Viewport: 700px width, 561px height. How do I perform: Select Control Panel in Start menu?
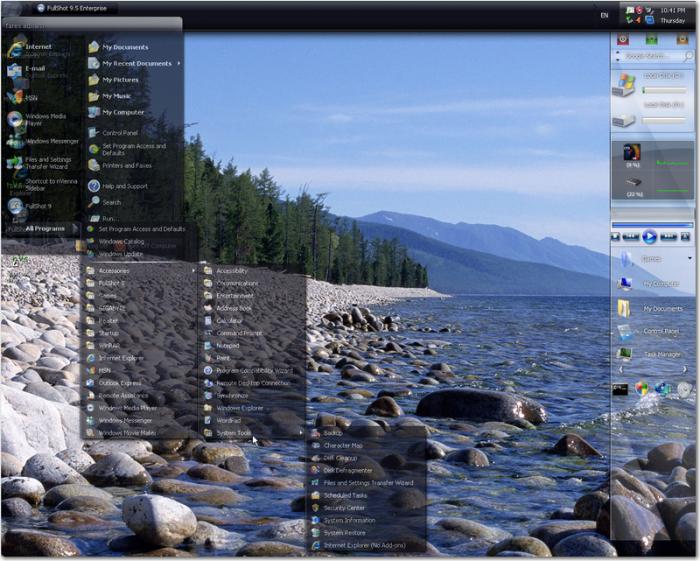click(120, 133)
